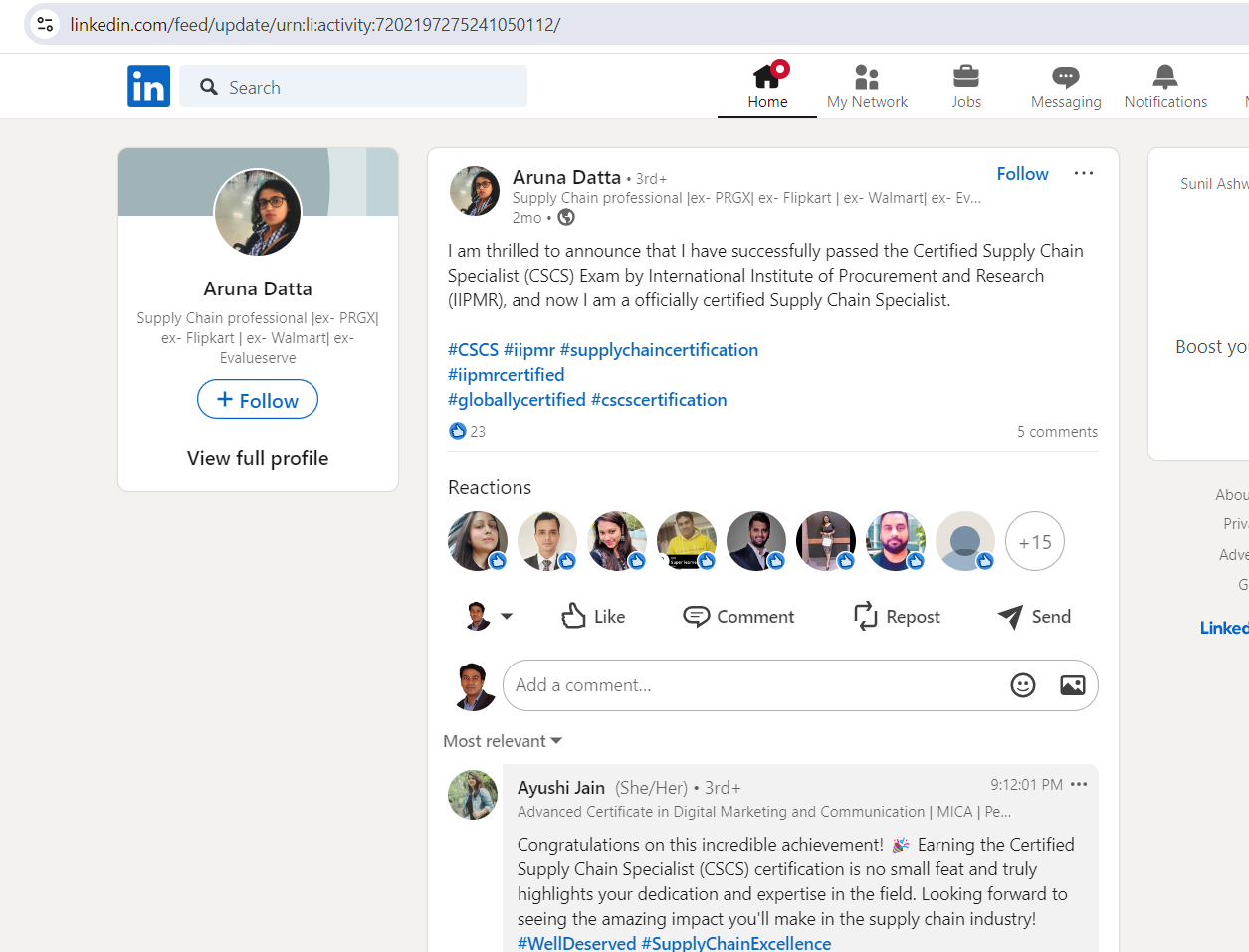Click the grey placeholder reactor avatar

pos(965,541)
